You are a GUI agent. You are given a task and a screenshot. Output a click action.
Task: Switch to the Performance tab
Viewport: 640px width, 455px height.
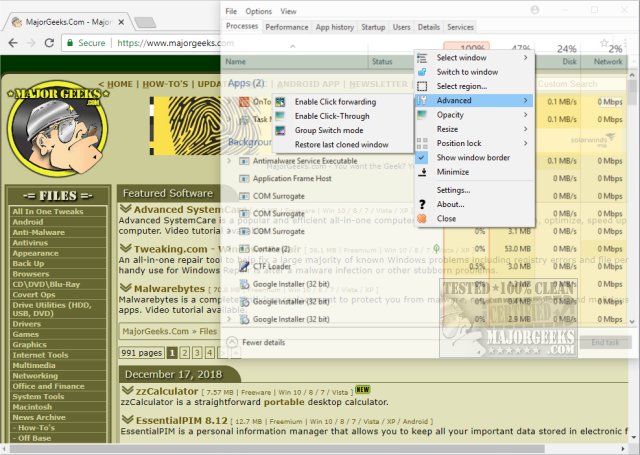pos(287,27)
